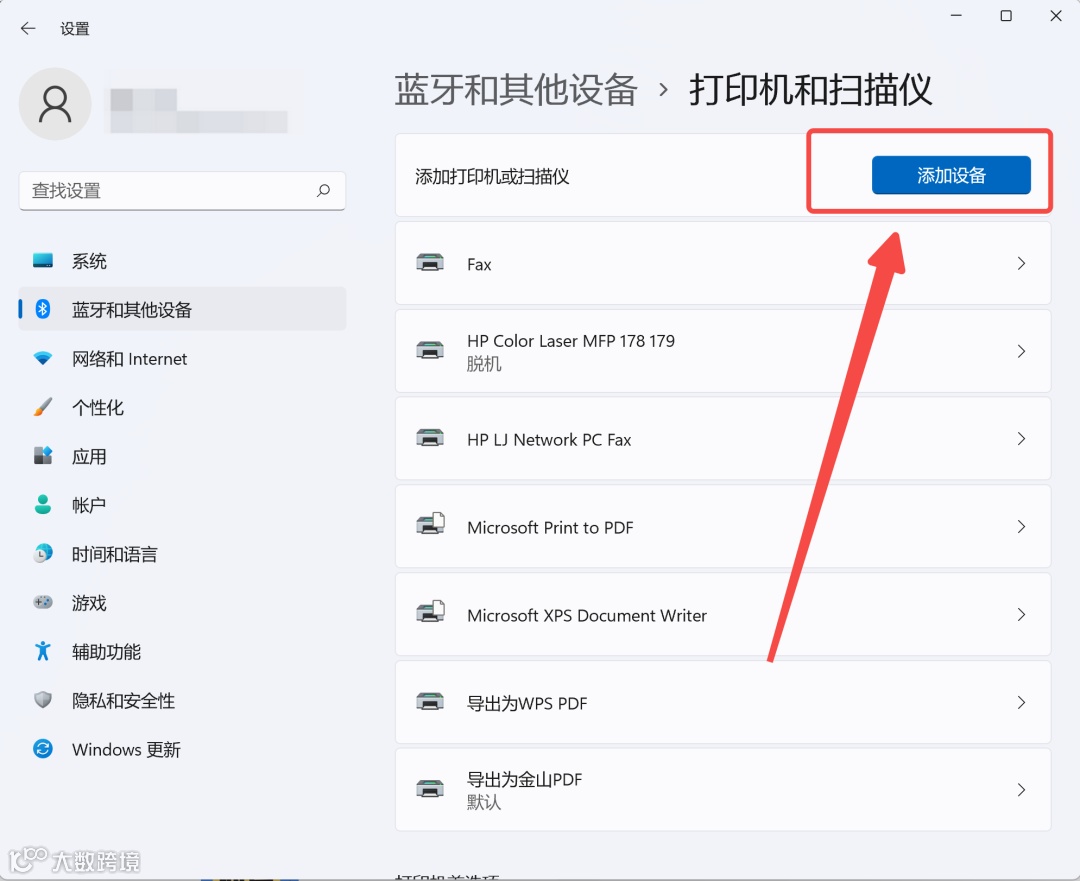This screenshot has width=1080, height=881.
Task: Click the gamepad icon for 游戏
Action: click(43, 602)
